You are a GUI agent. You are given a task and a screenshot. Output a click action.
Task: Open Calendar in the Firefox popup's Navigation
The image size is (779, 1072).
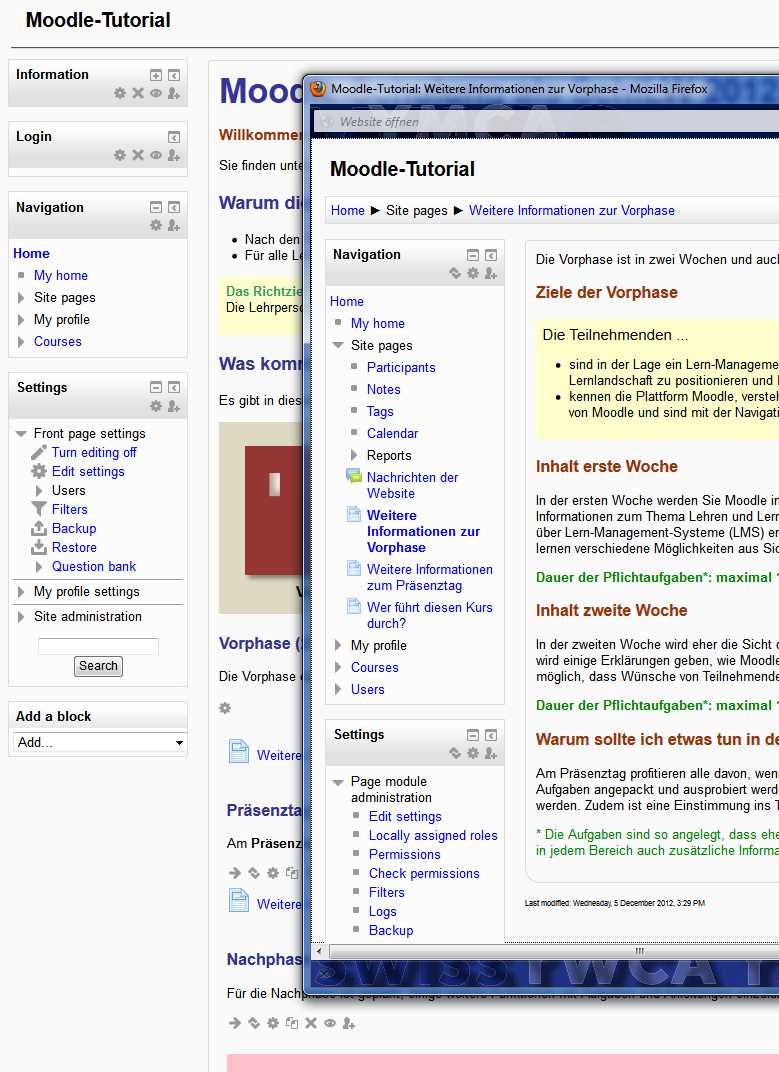click(393, 433)
